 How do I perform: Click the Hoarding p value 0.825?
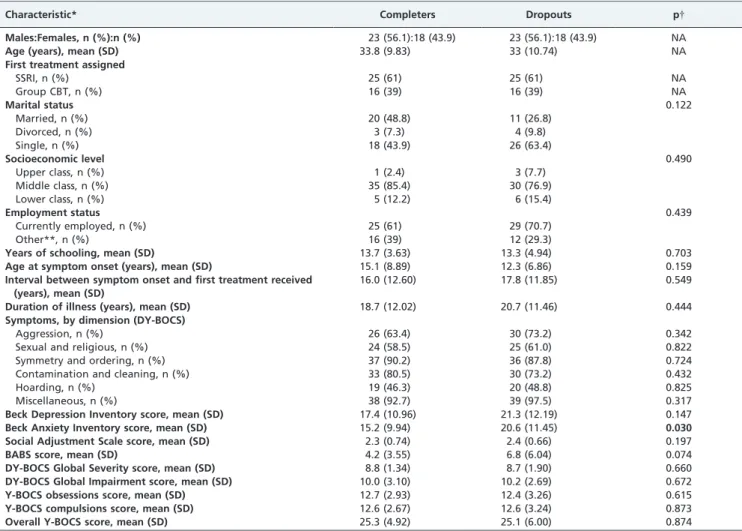tap(679, 388)
